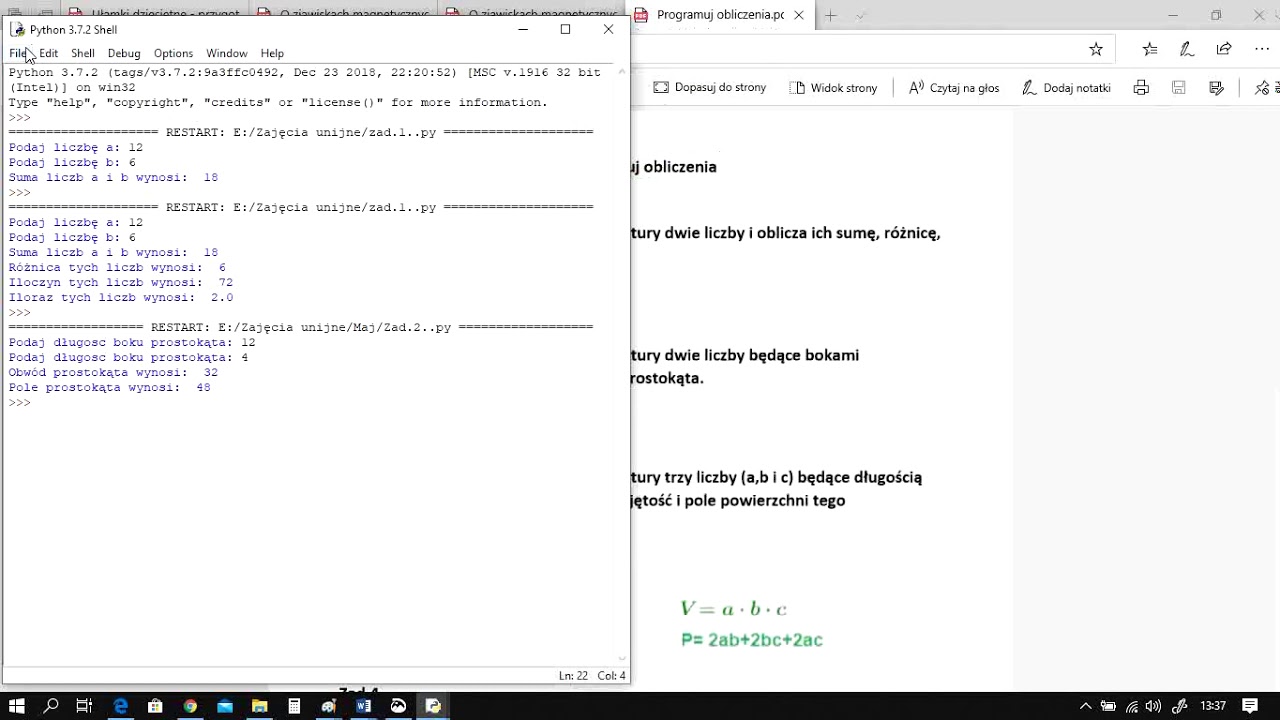Close the Programuj obliczenia tab
This screenshot has height=720, width=1280.
tap(798, 15)
